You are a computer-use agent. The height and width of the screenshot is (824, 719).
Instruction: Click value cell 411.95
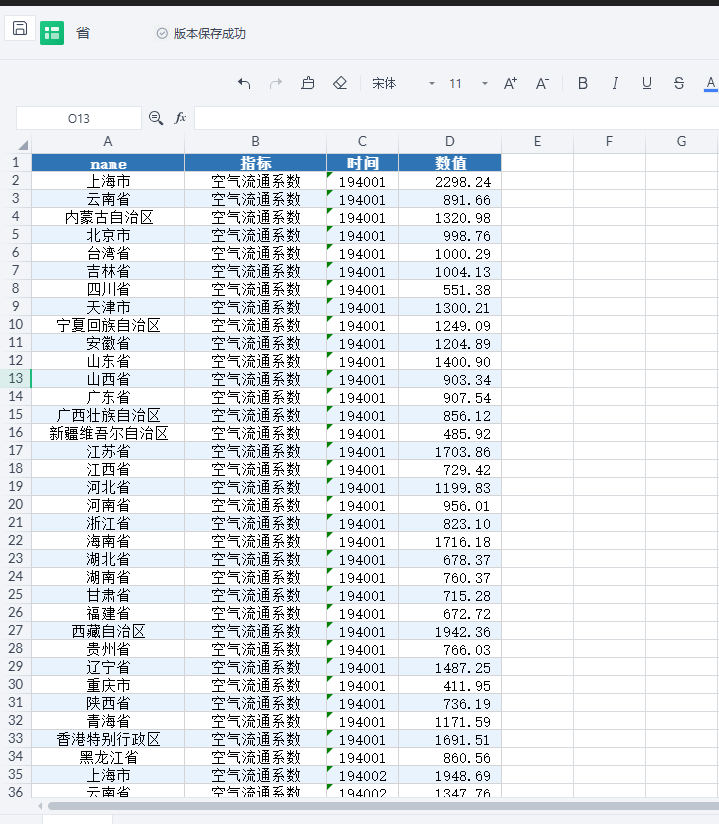click(450, 685)
